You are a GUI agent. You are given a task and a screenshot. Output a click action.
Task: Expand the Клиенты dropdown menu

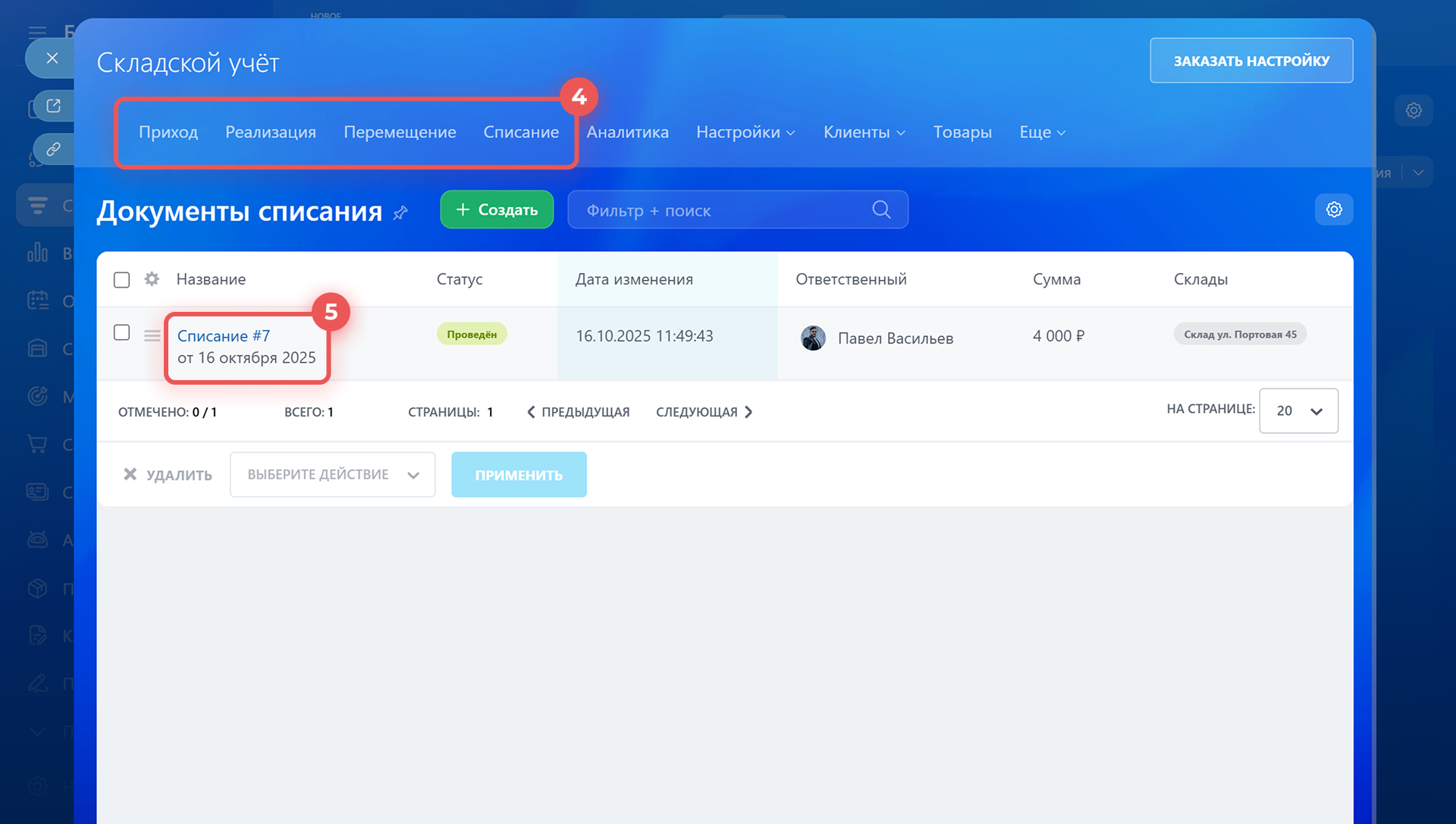point(864,132)
